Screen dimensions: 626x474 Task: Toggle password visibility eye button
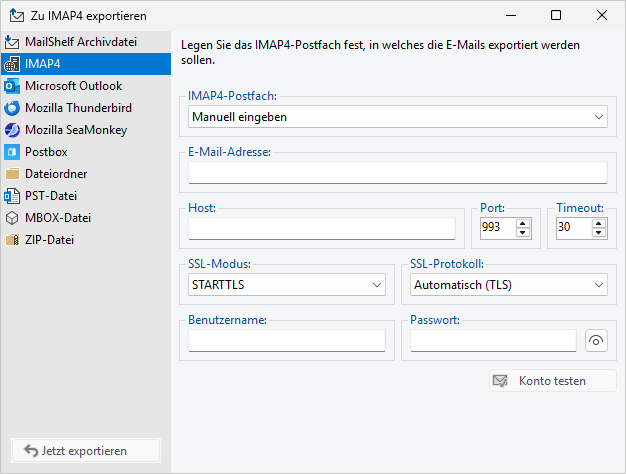pyautogui.click(x=597, y=341)
